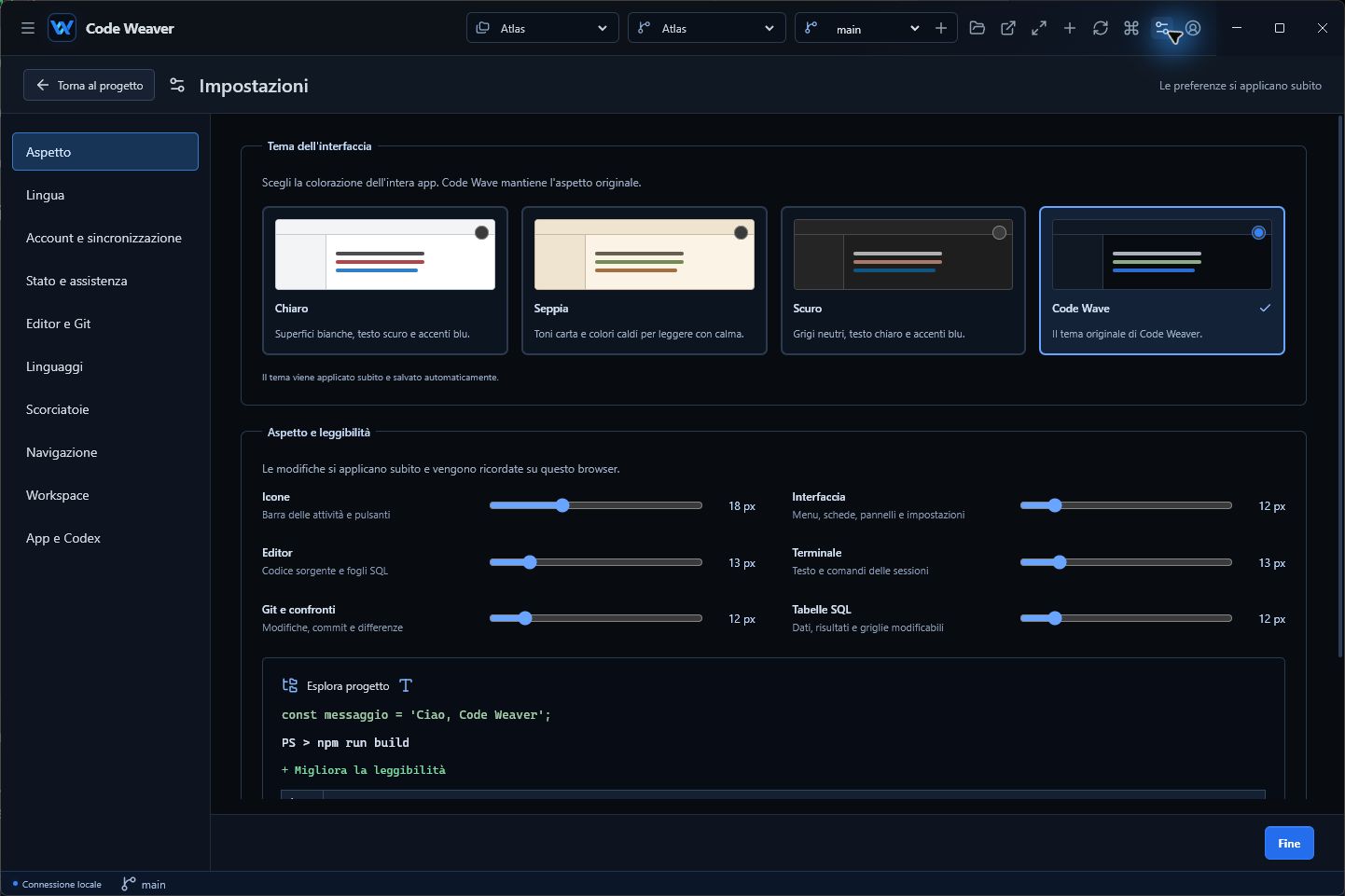Viewport: 1345px width, 896px height.
Task: Click the command shortcuts icon
Action: click(1131, 28)
